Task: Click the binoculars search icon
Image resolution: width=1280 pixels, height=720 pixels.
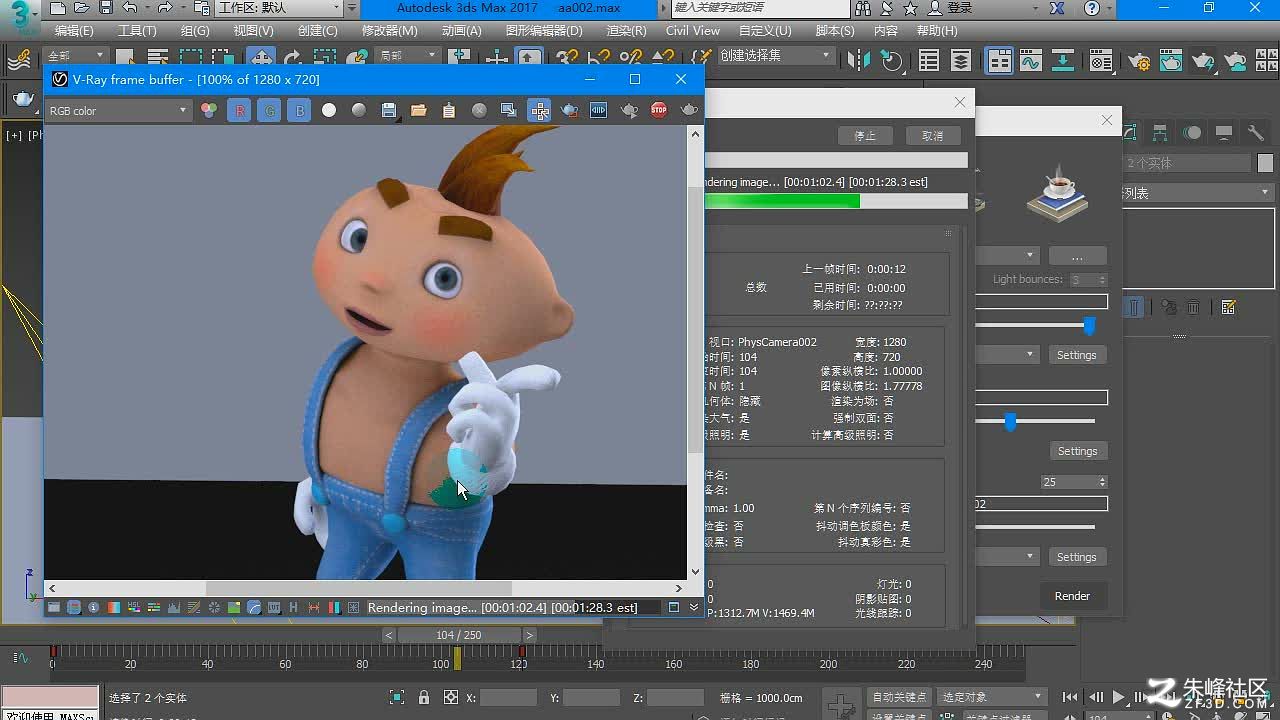Action: pyautogui.click(x=863, y=8)
